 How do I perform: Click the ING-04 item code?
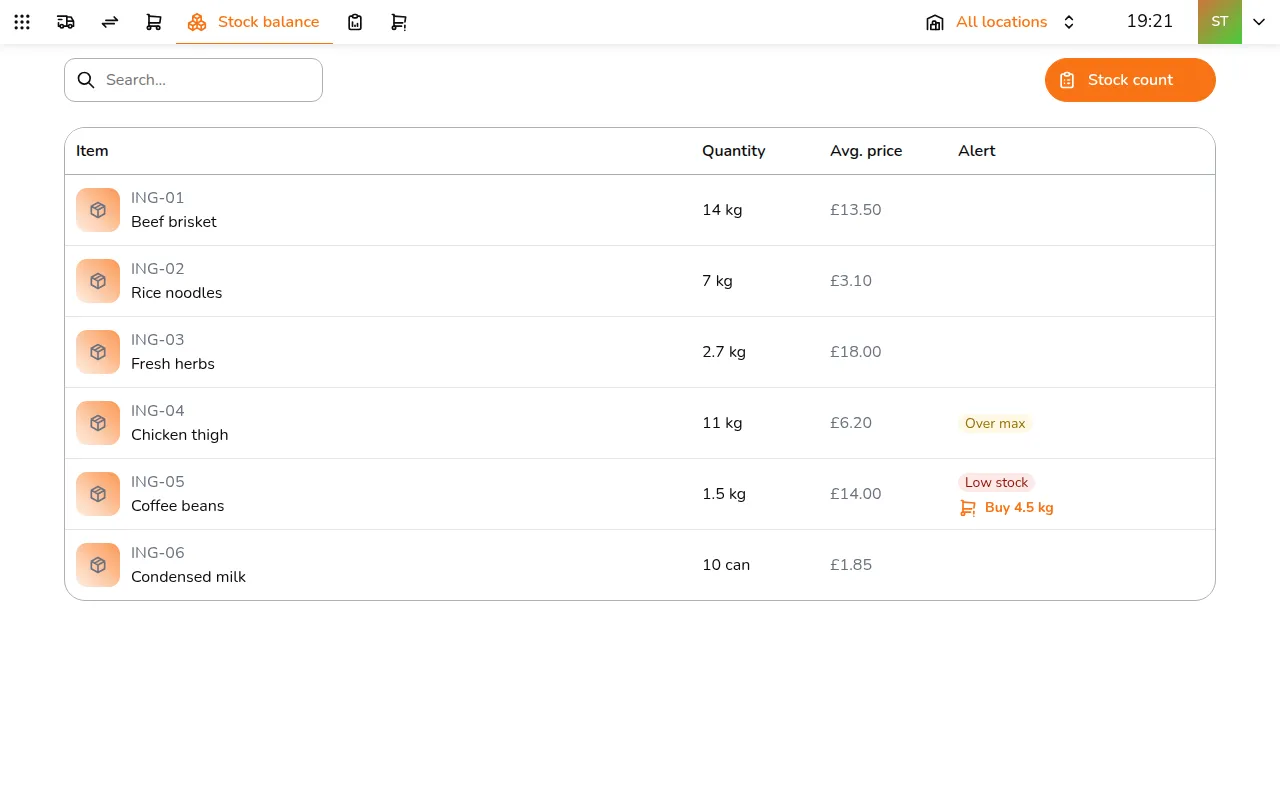(x=158, y=411)
